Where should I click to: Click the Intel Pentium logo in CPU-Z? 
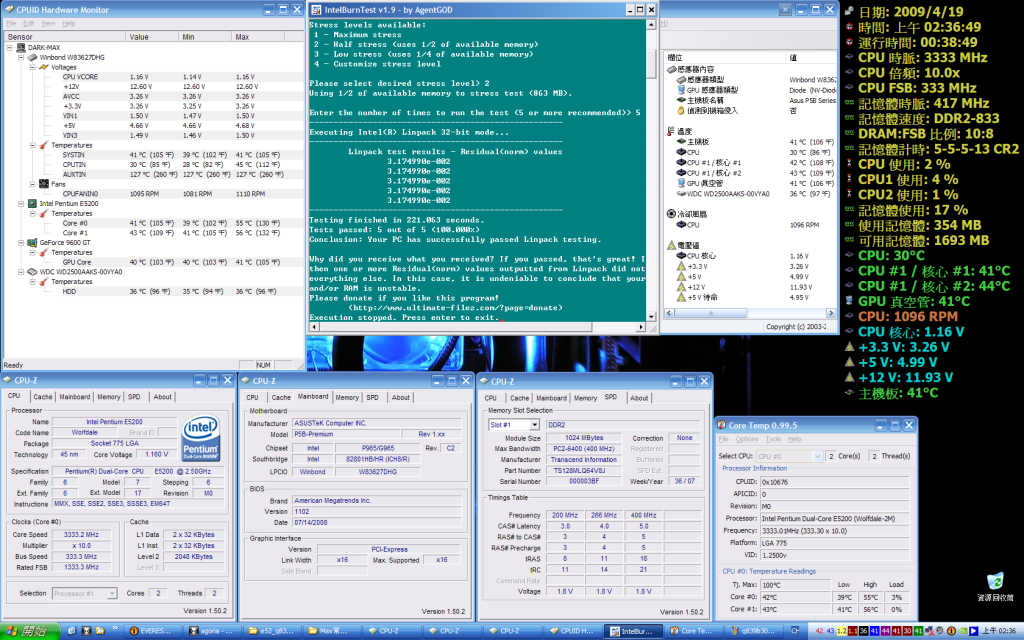(x=200, y=438)
